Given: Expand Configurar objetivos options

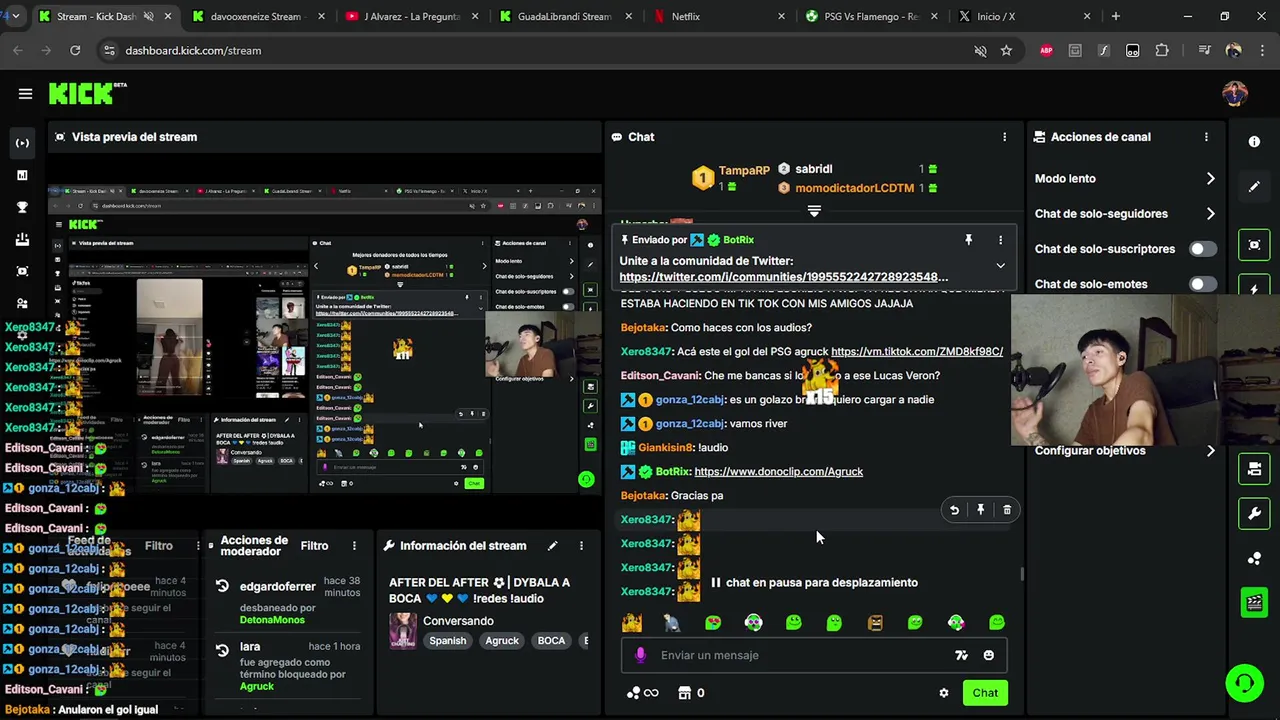Looking at the screenshot, I should 1210,451.
